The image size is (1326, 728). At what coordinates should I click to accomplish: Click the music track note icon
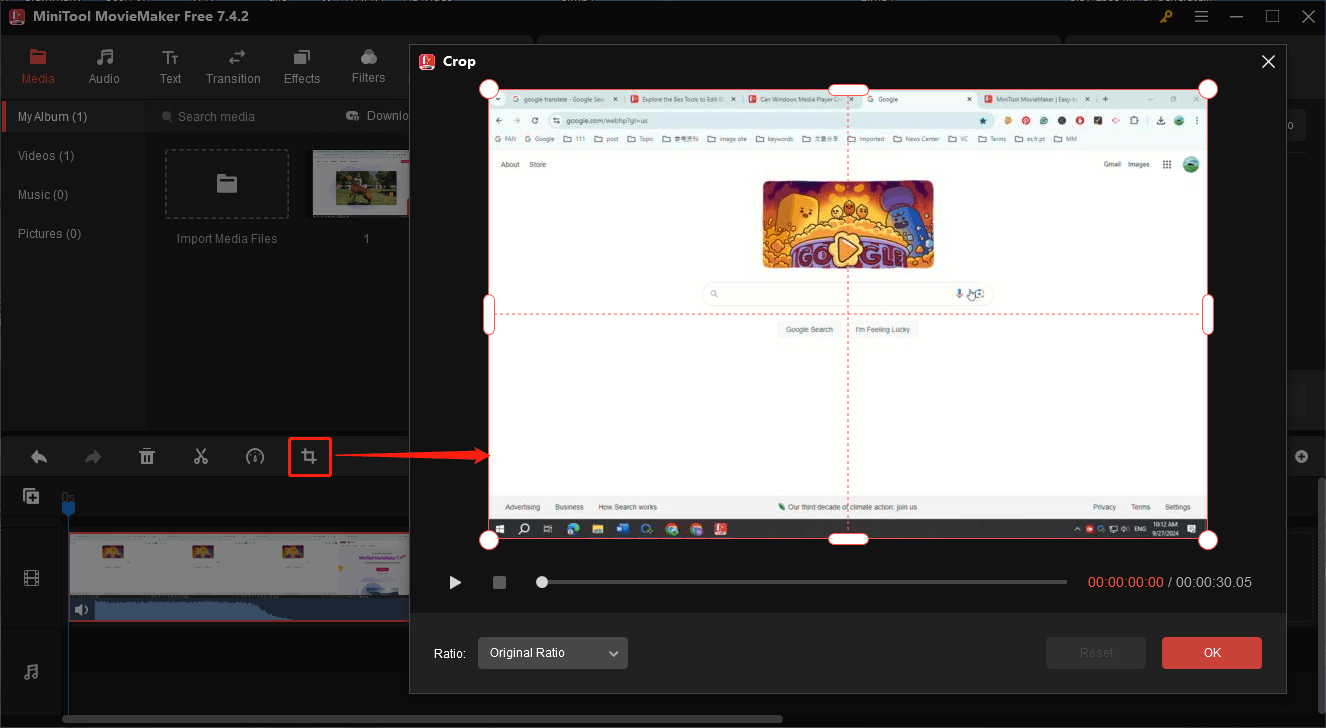click(31, 672)
